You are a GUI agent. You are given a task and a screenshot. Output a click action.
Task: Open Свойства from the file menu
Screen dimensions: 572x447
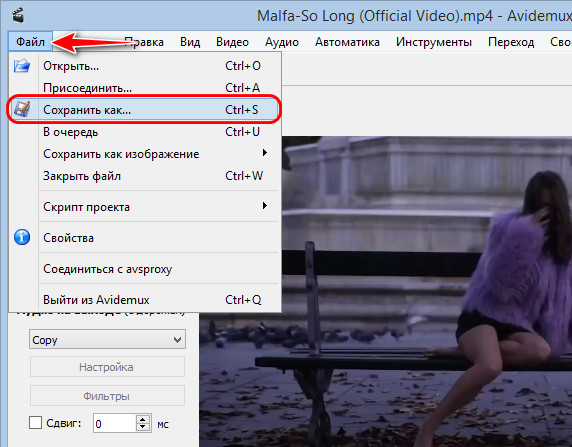pos(145,238)
